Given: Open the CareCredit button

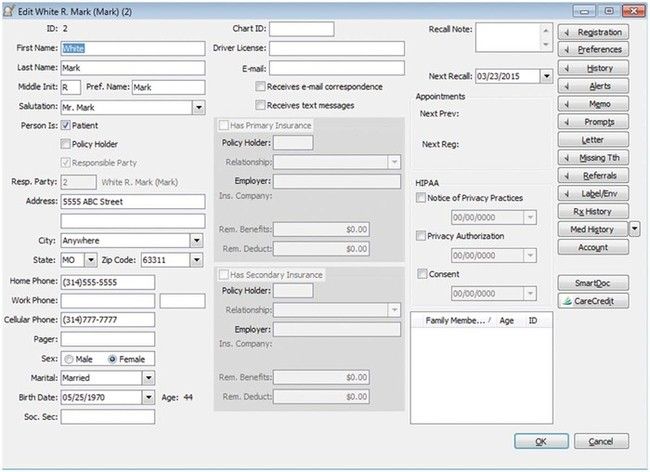Looking at the screenshot, I should pyautogui.click(x=592, y=300).
